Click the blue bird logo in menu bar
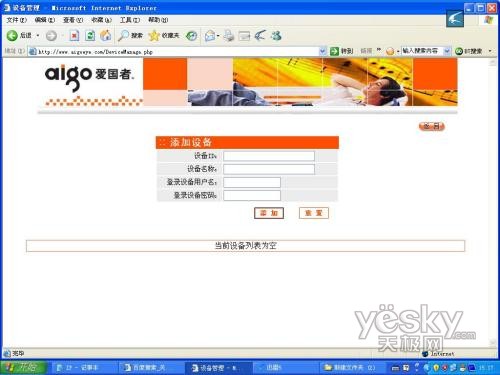This screenshot has width=500, height=375. (455, 18)
